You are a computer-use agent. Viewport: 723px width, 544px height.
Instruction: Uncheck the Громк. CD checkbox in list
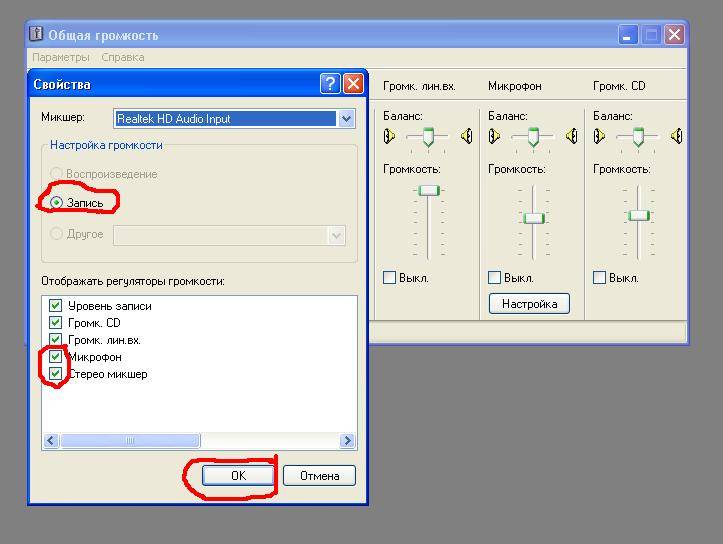point(55,322)
